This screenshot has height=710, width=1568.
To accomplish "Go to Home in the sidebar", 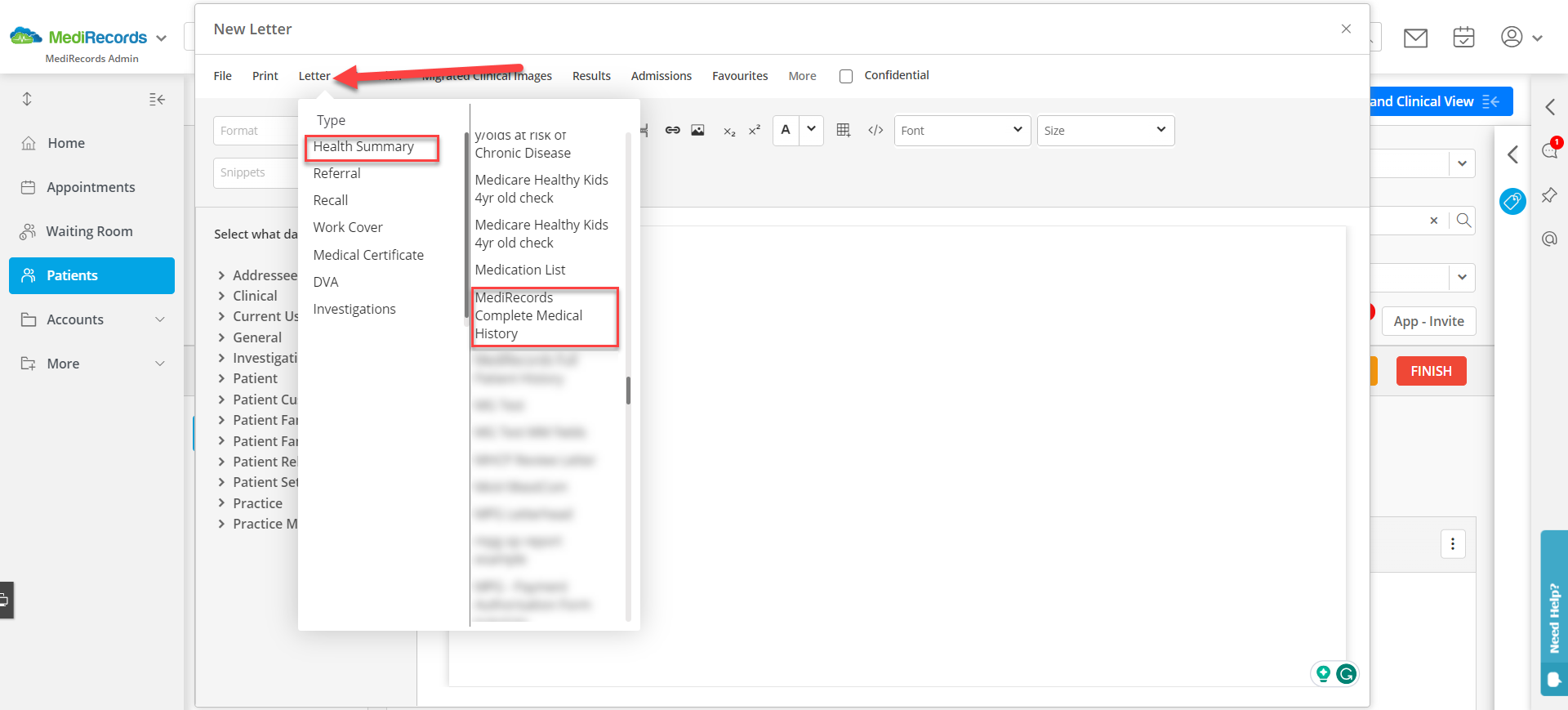I will click(x=66, y=143).
